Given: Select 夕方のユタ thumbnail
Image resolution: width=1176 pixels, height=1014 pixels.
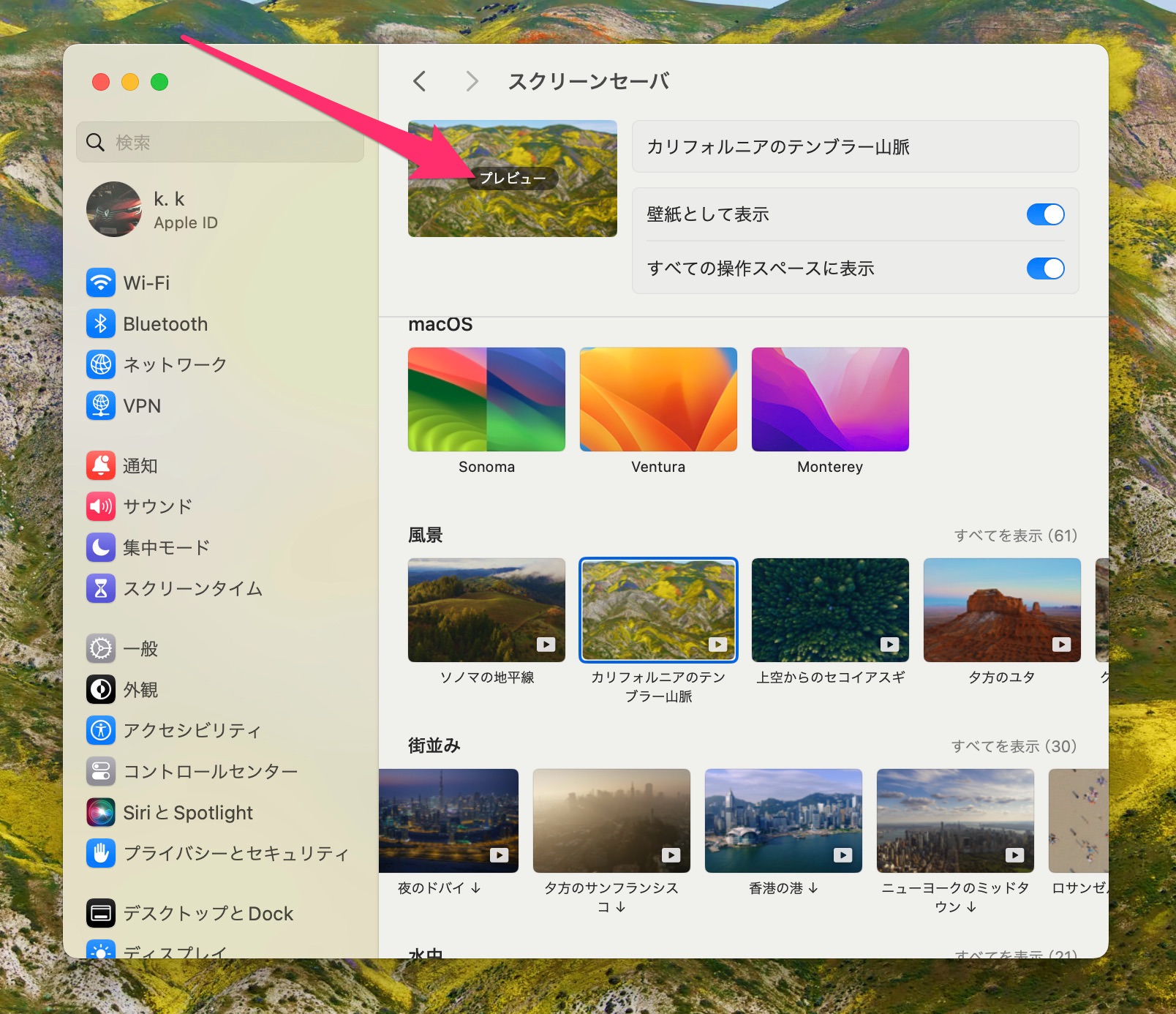Looking at the screenshot, I should click(1002, 610).
